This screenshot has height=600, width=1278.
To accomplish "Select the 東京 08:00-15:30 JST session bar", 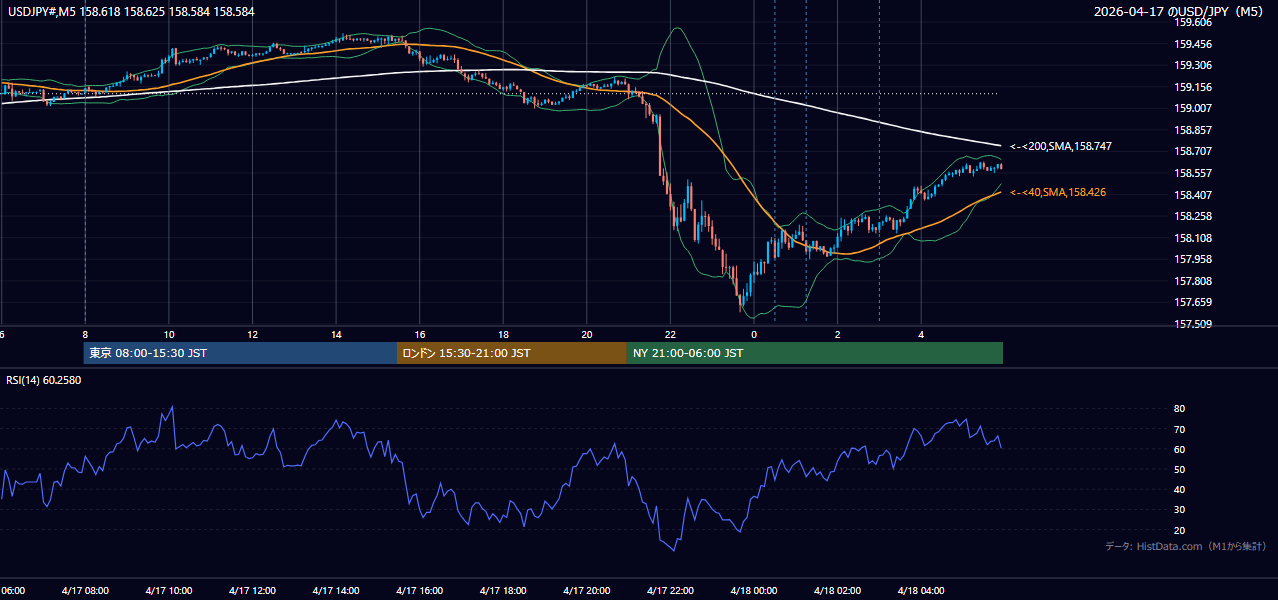I will click(240, 353).
